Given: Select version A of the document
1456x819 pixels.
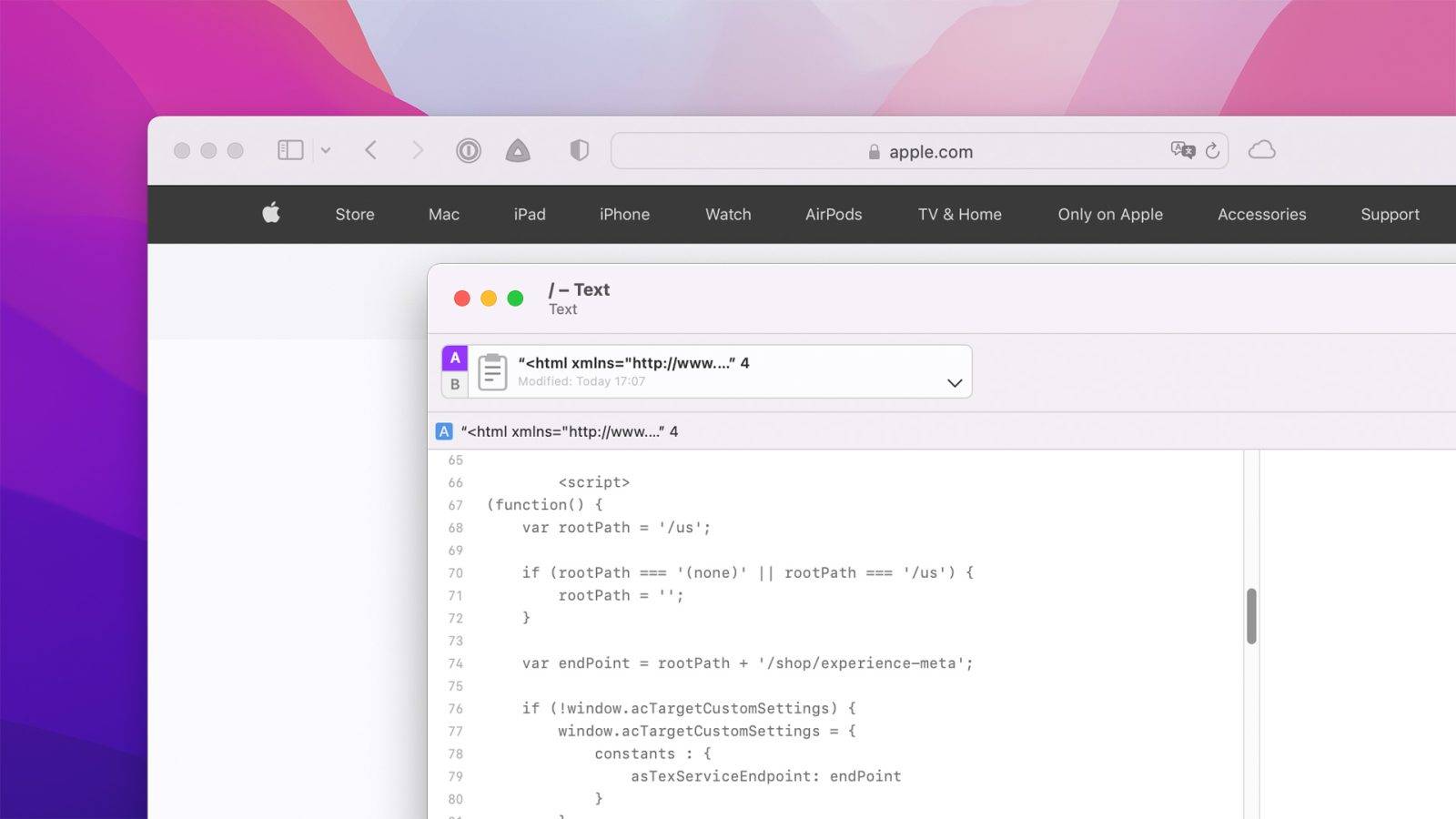Looking at the screenshot, I should tap(454, 358).
